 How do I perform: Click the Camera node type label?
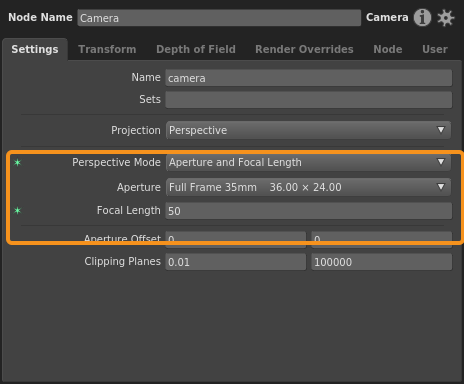click(x=387, y=17)
